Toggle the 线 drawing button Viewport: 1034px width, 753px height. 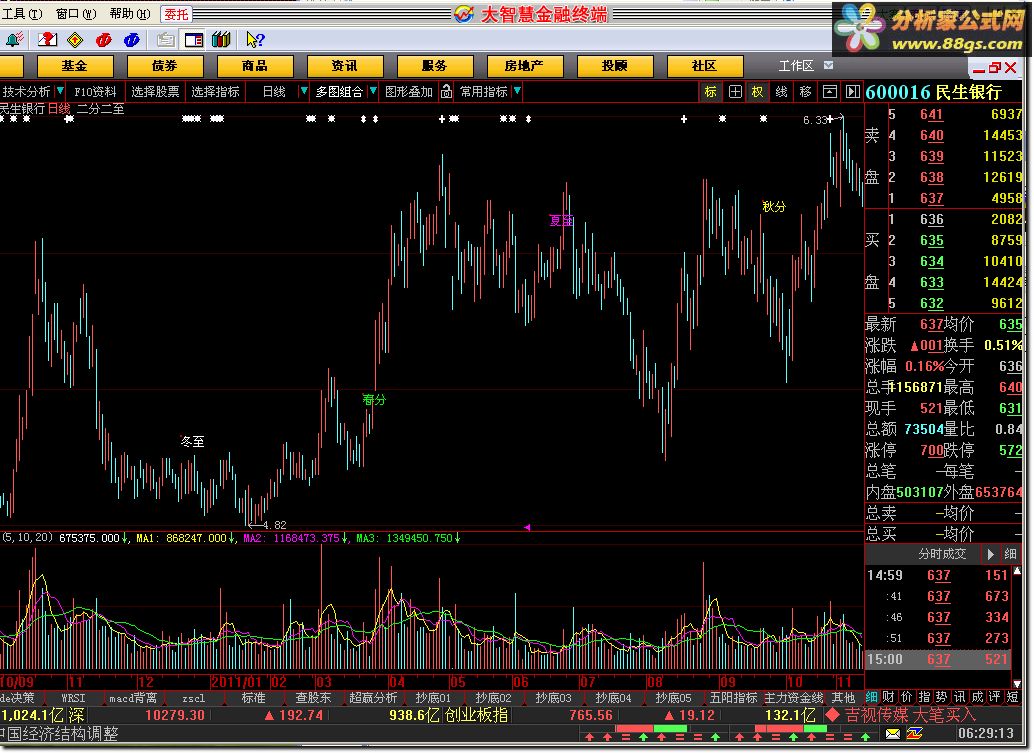781,92
